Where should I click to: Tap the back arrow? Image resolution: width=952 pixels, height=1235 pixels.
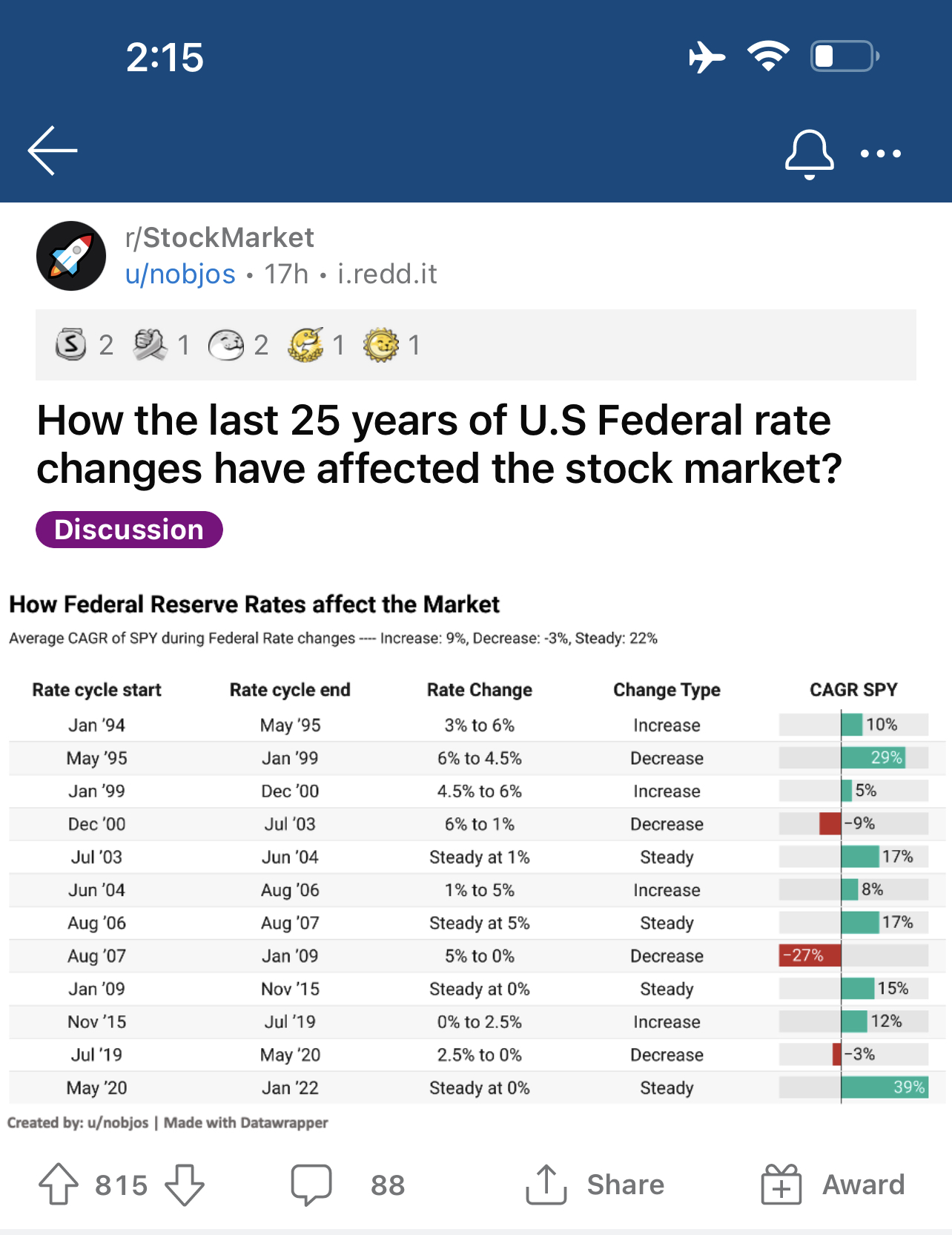point(53,151)
